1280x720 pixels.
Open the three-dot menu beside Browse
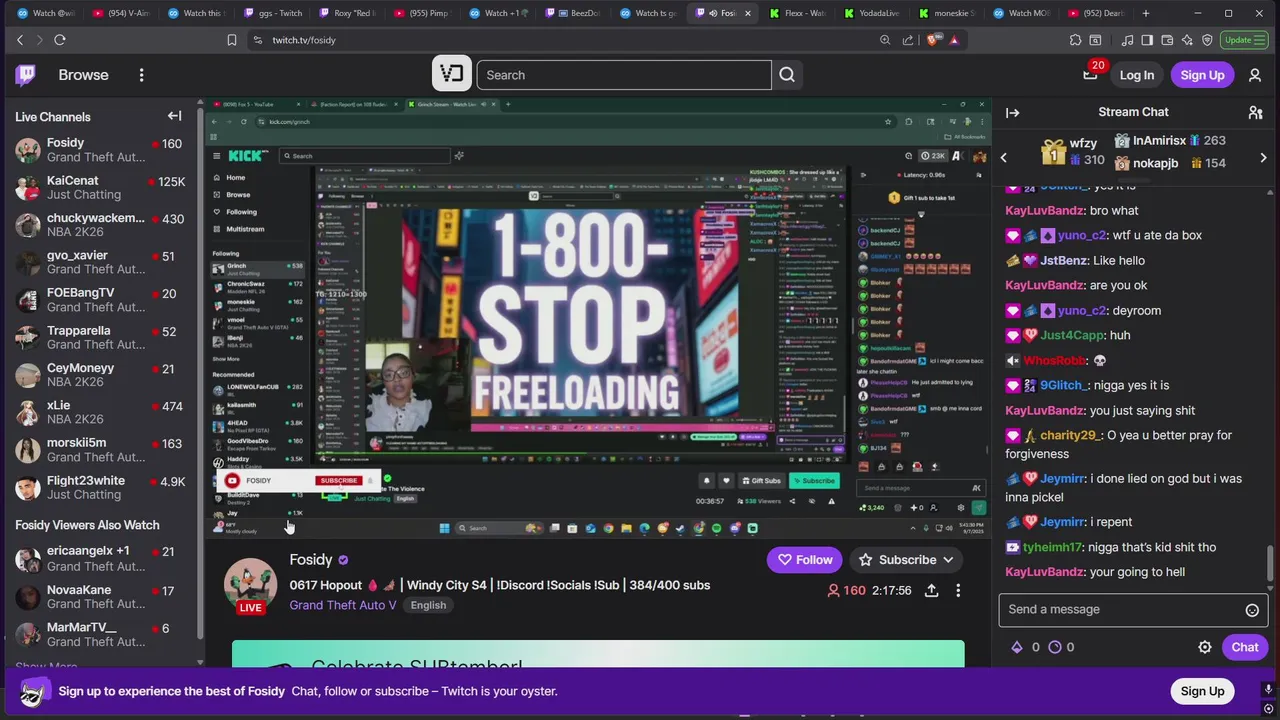coord(141,75)
